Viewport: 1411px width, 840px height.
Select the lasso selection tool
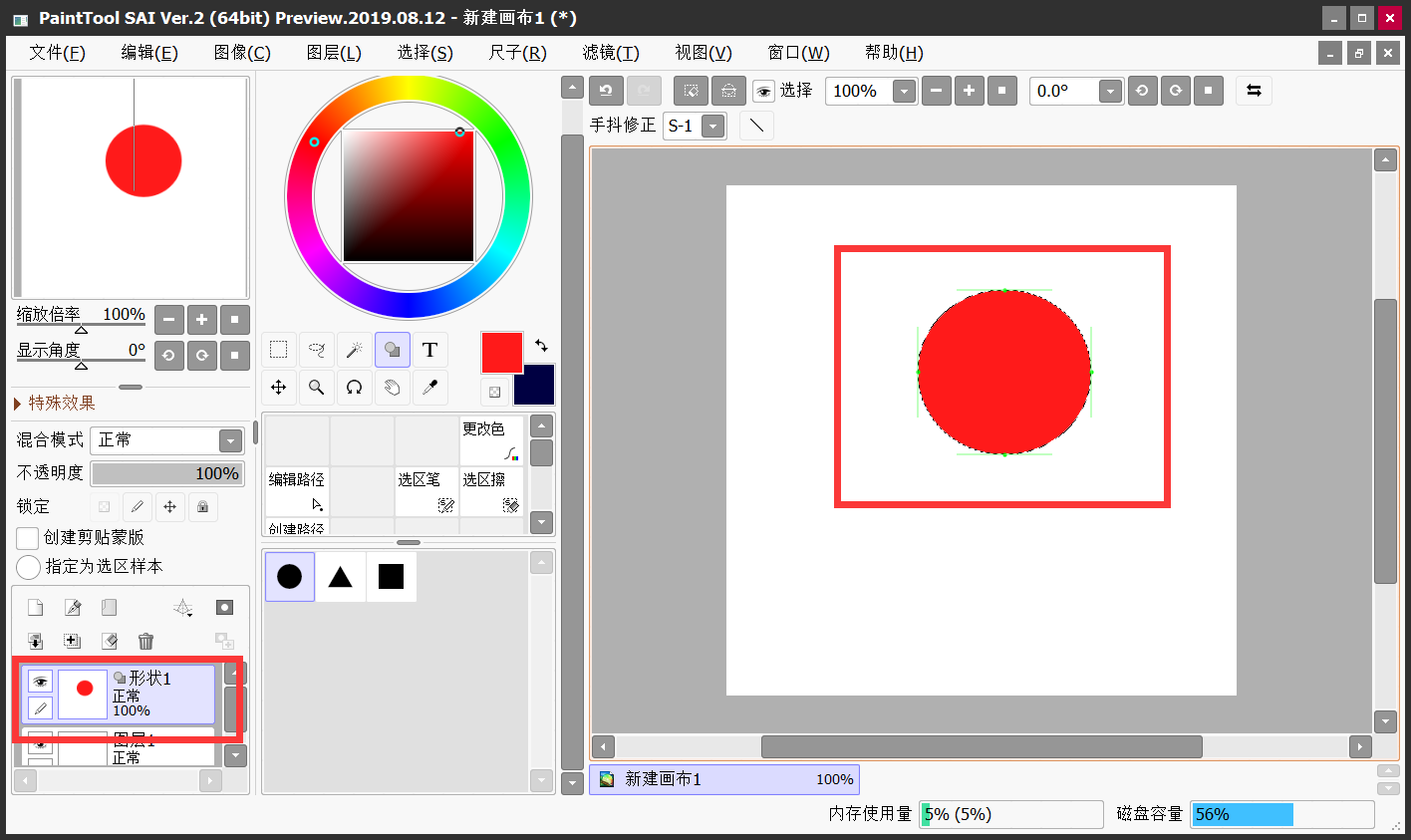pyautogui.click(x=316, y=350)
